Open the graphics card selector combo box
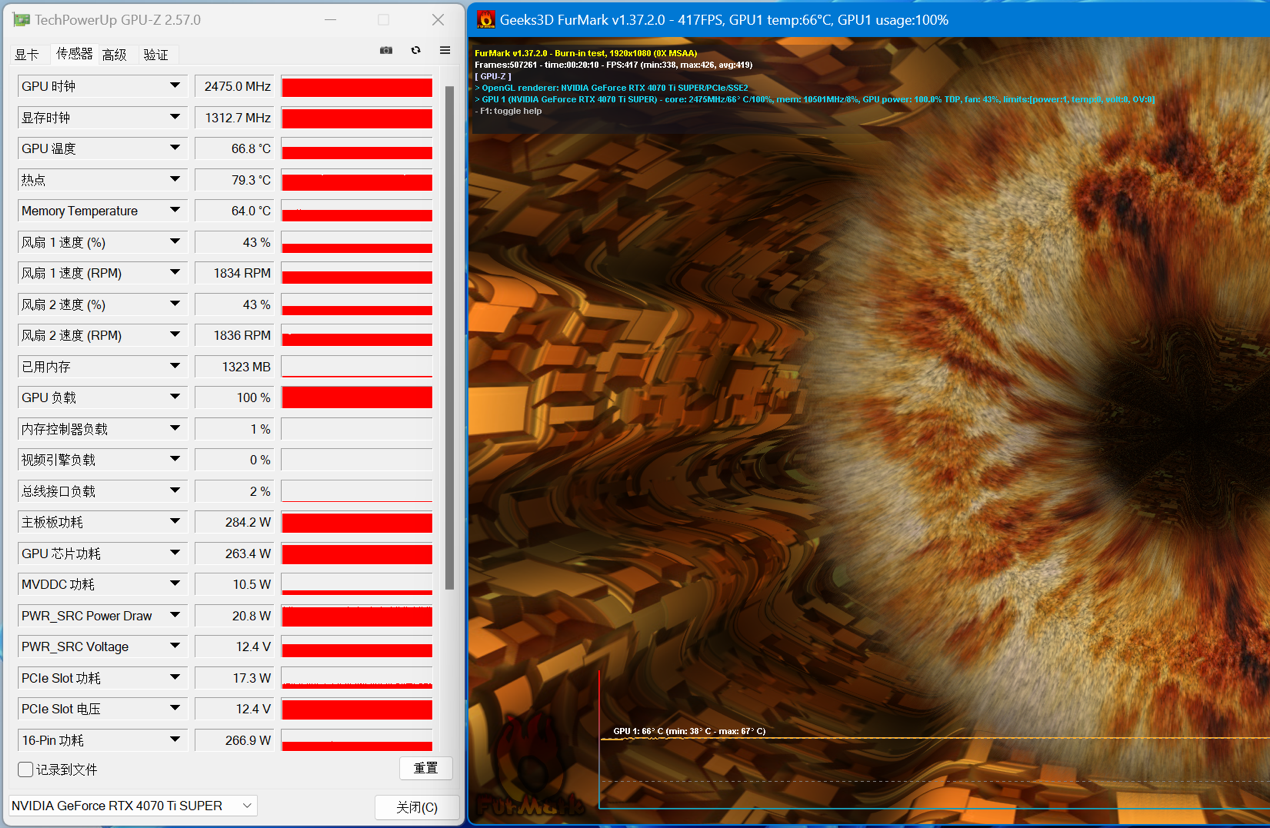1270x828 pixels. pos(132,806)
